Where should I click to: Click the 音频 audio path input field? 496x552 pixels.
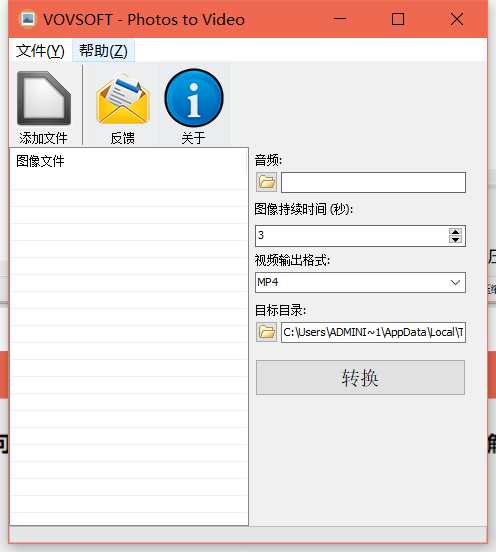point(373,182)
